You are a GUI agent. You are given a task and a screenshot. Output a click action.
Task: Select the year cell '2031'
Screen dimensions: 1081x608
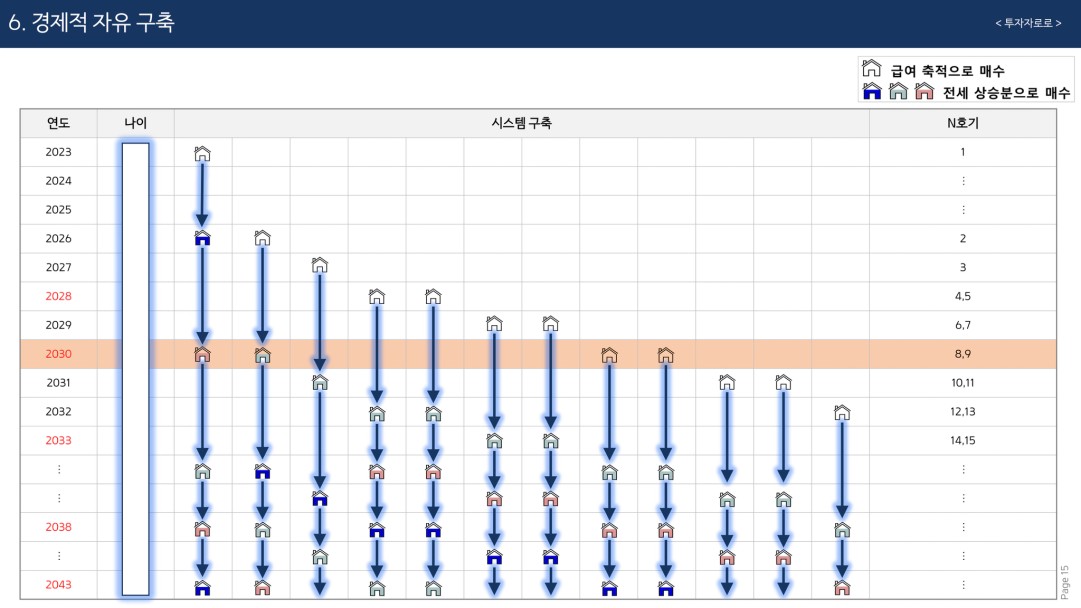59,383
